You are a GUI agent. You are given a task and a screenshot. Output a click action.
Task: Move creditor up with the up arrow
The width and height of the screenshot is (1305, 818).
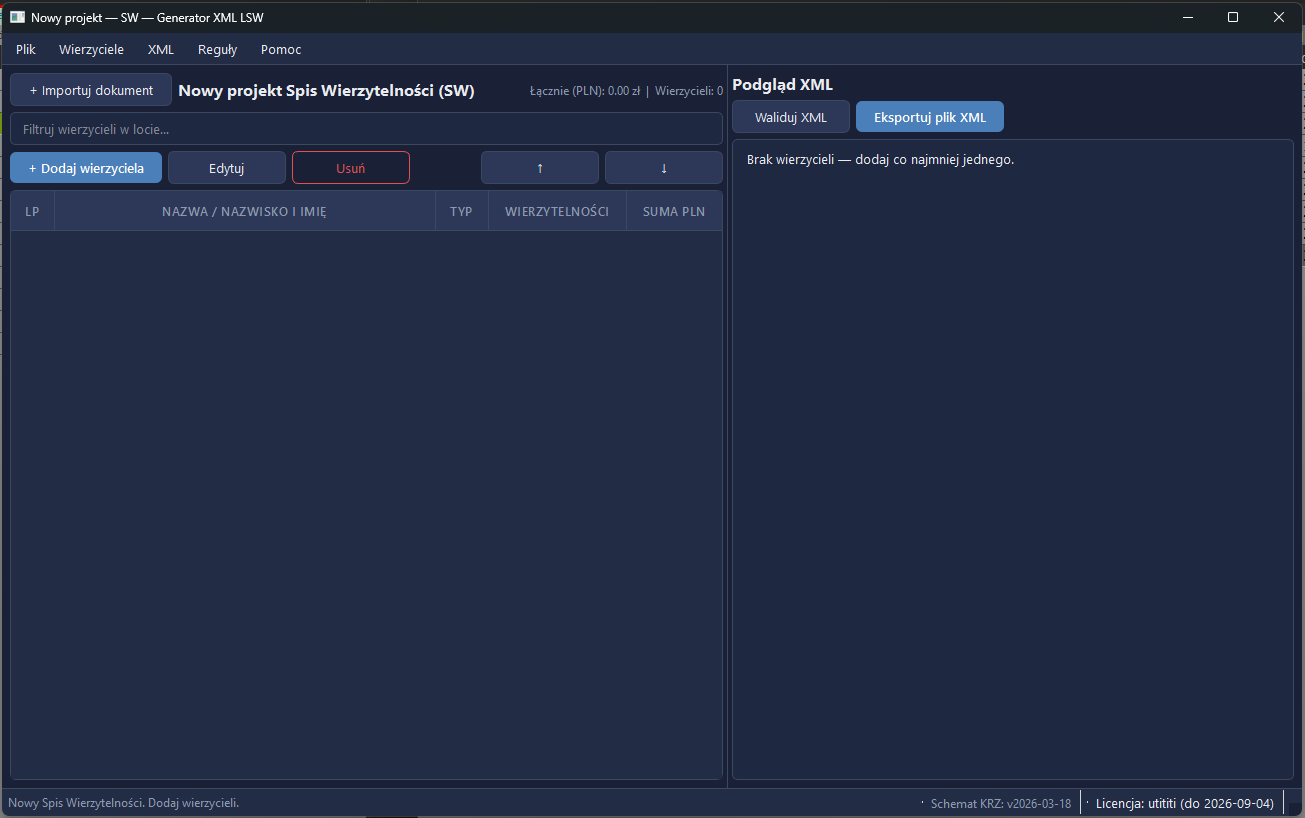click(x=540, y=168)
